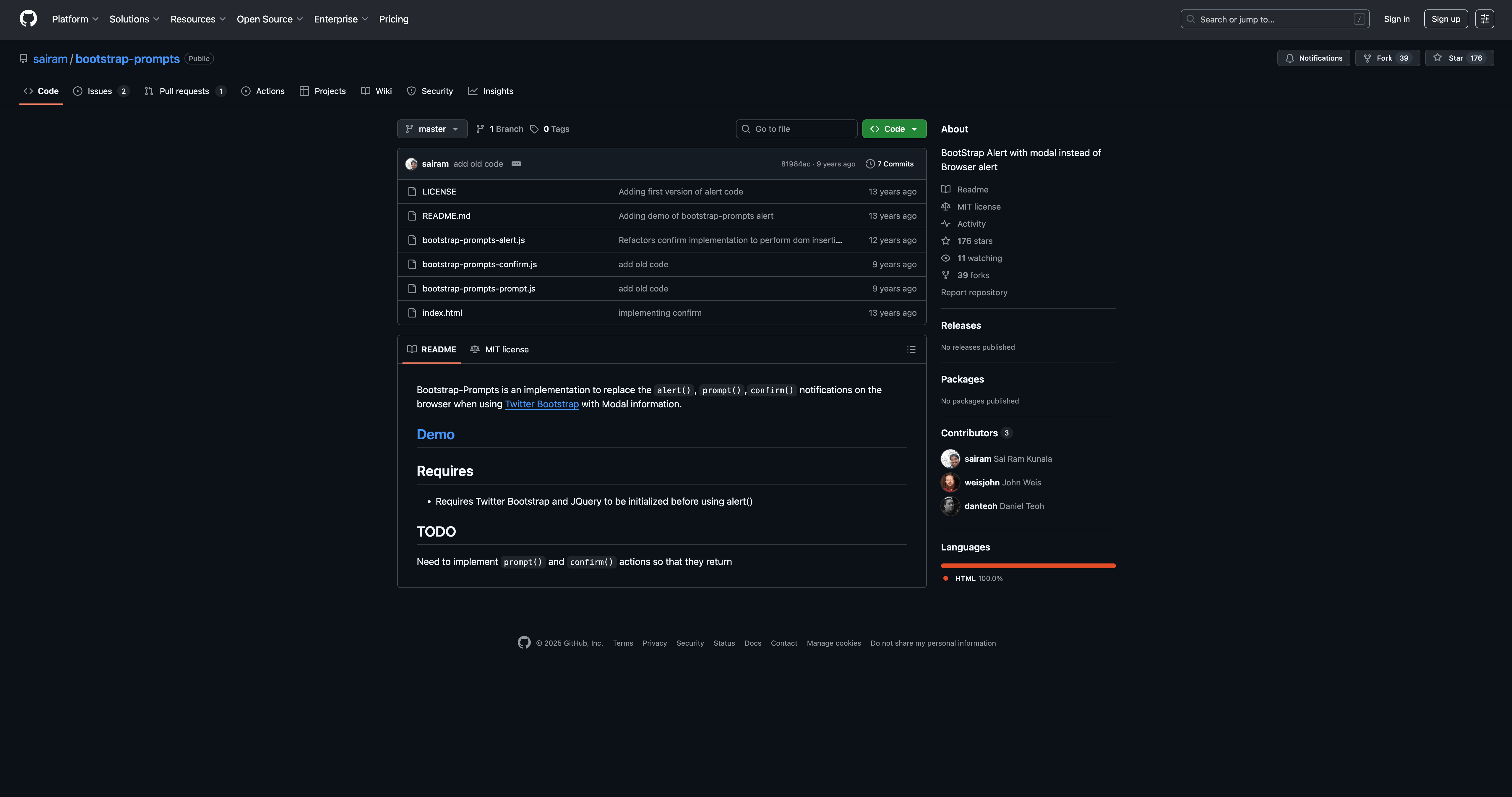Screen dimensions: 1512x797
Task: Open commit history clock icon
Action: click(x=870, y=164)
